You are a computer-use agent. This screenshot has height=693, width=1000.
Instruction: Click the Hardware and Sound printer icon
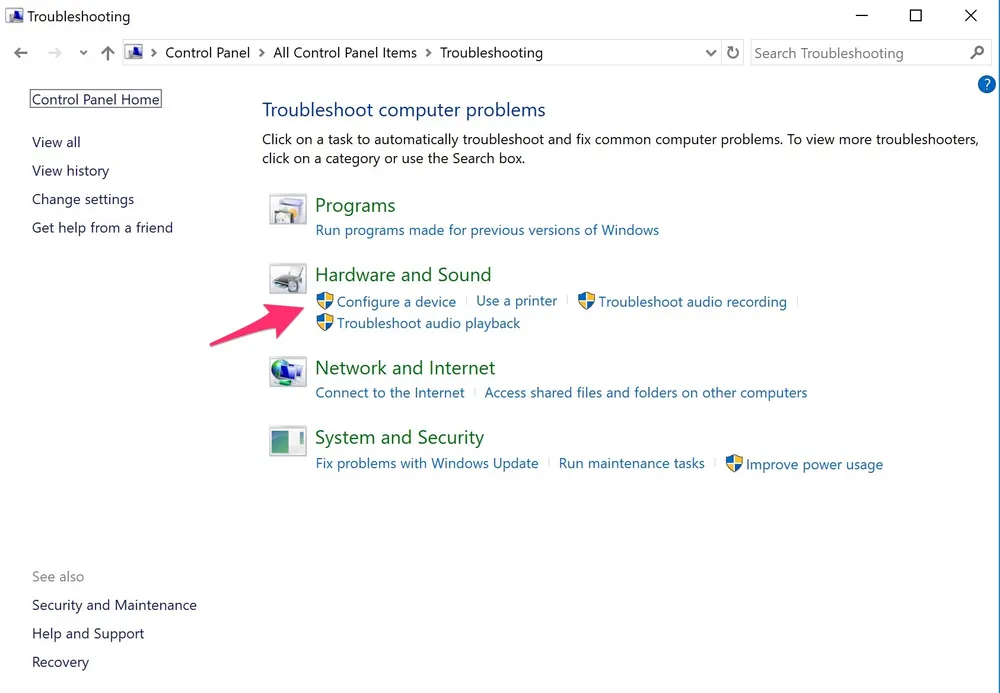(288, 279)
